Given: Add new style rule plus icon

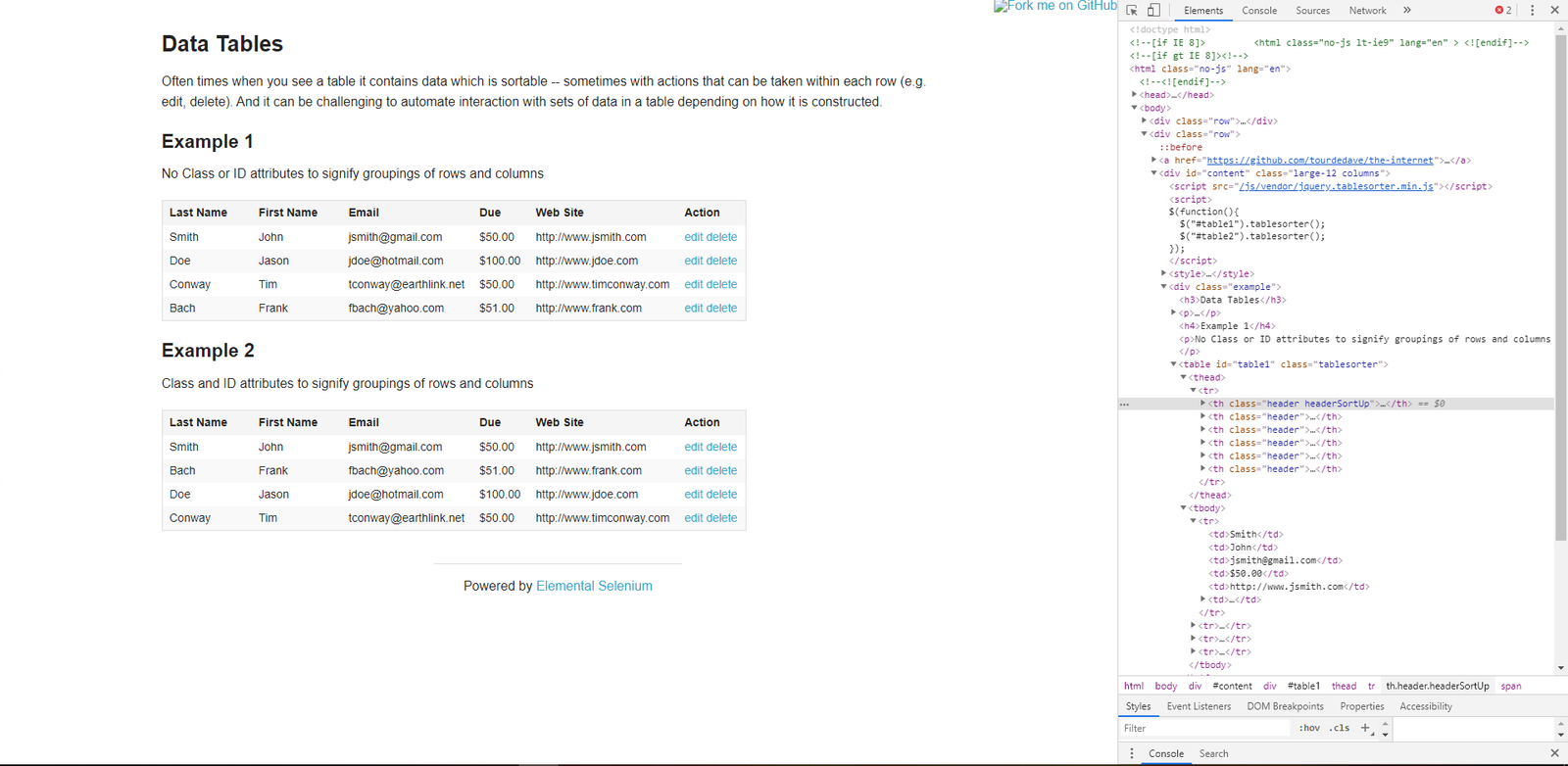Looking at the screenshot, I should pos(1365,728).
